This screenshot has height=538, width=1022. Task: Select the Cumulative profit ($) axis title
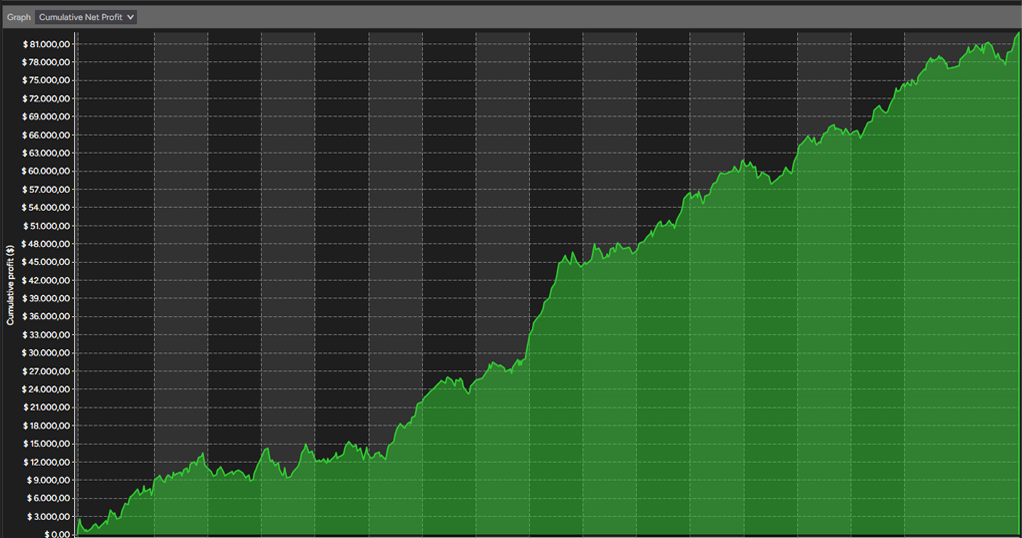10,285
